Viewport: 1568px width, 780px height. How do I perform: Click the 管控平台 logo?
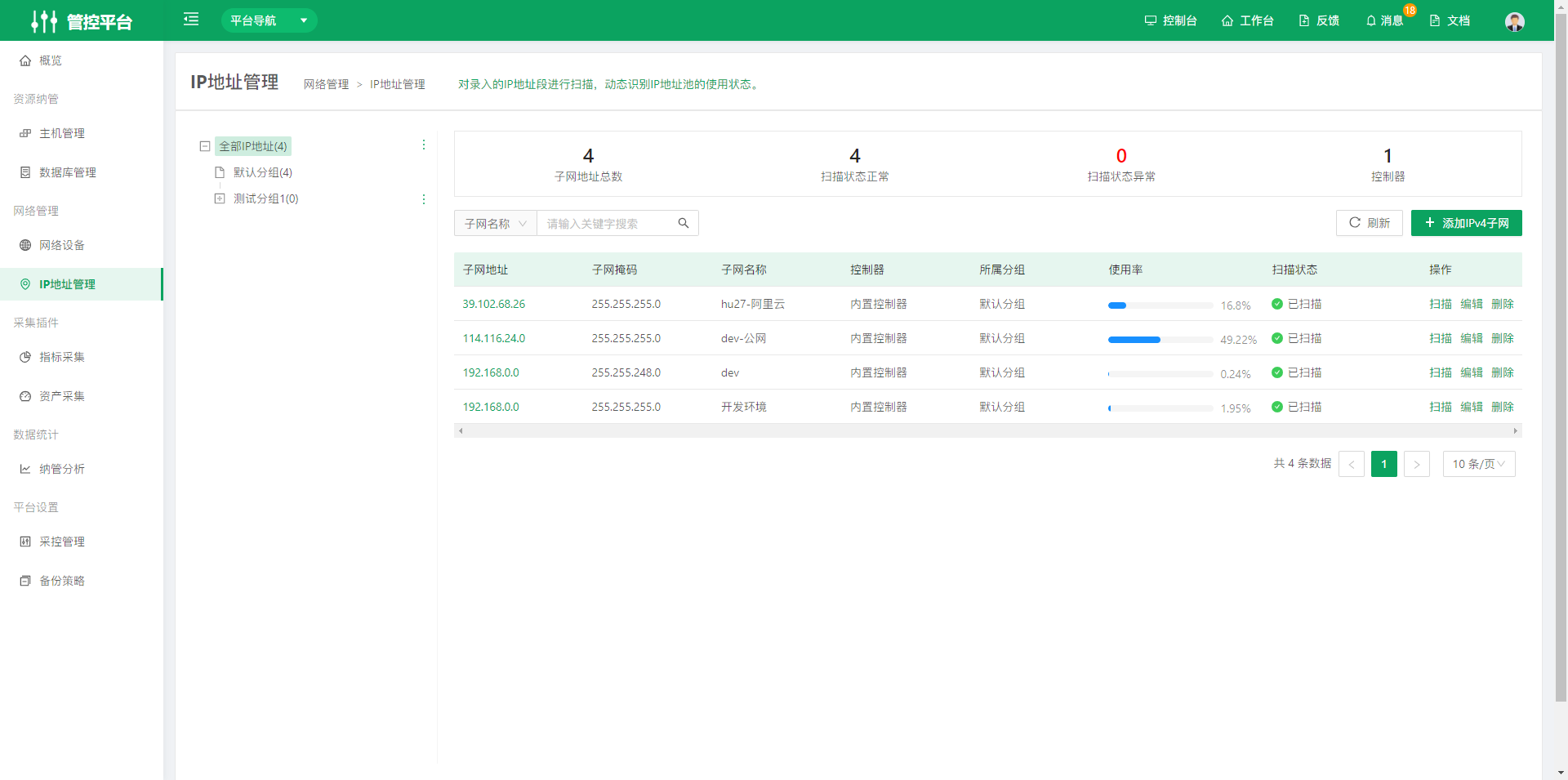click(82, 21)
